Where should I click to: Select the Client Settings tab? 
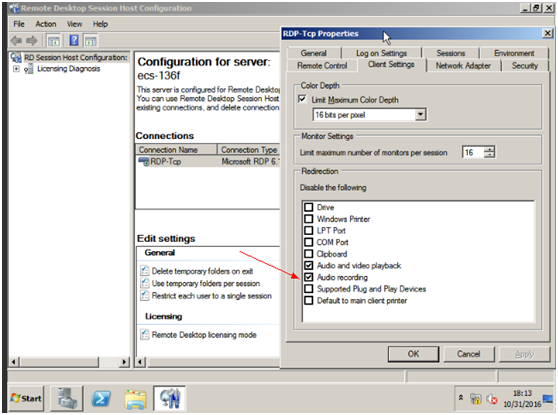[391, 64]
